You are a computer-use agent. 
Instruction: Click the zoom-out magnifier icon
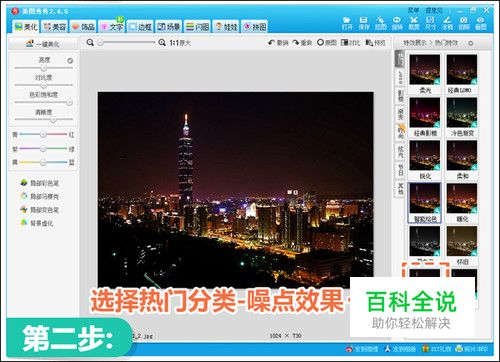(90, 43)
